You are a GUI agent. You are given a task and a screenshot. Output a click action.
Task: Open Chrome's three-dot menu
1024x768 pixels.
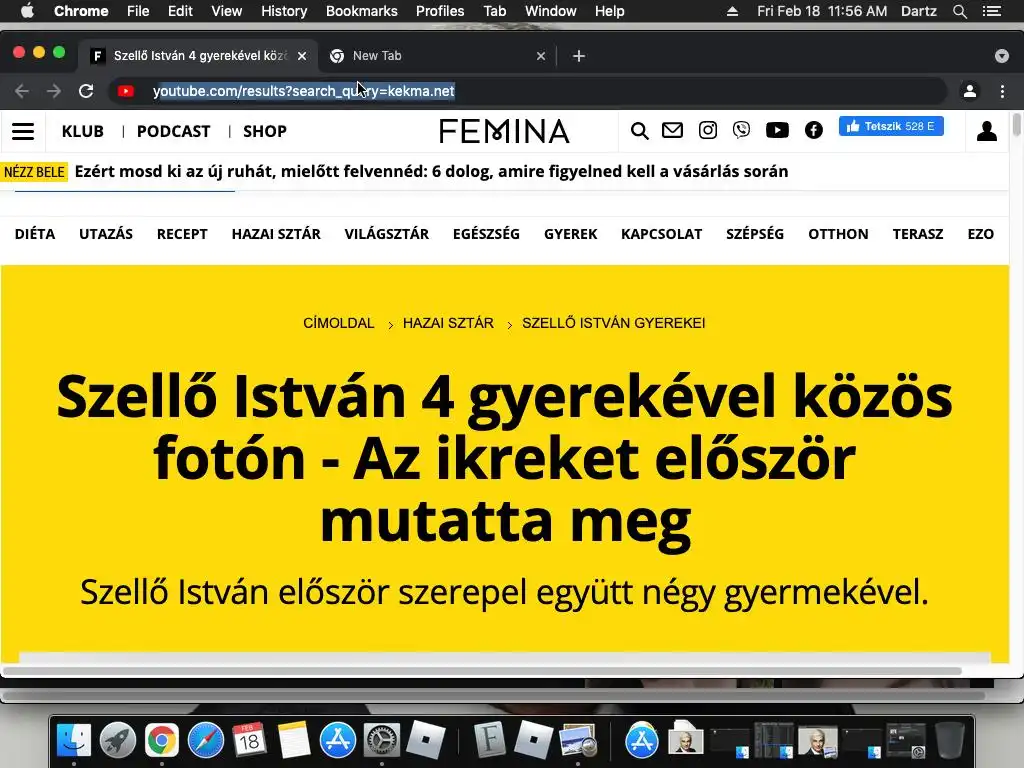(1002, 91)
